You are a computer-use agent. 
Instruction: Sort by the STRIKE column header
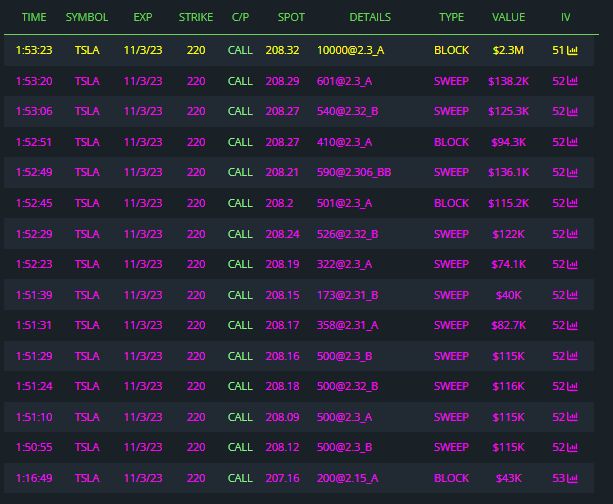pyautogui.click(x=196, y=17)
